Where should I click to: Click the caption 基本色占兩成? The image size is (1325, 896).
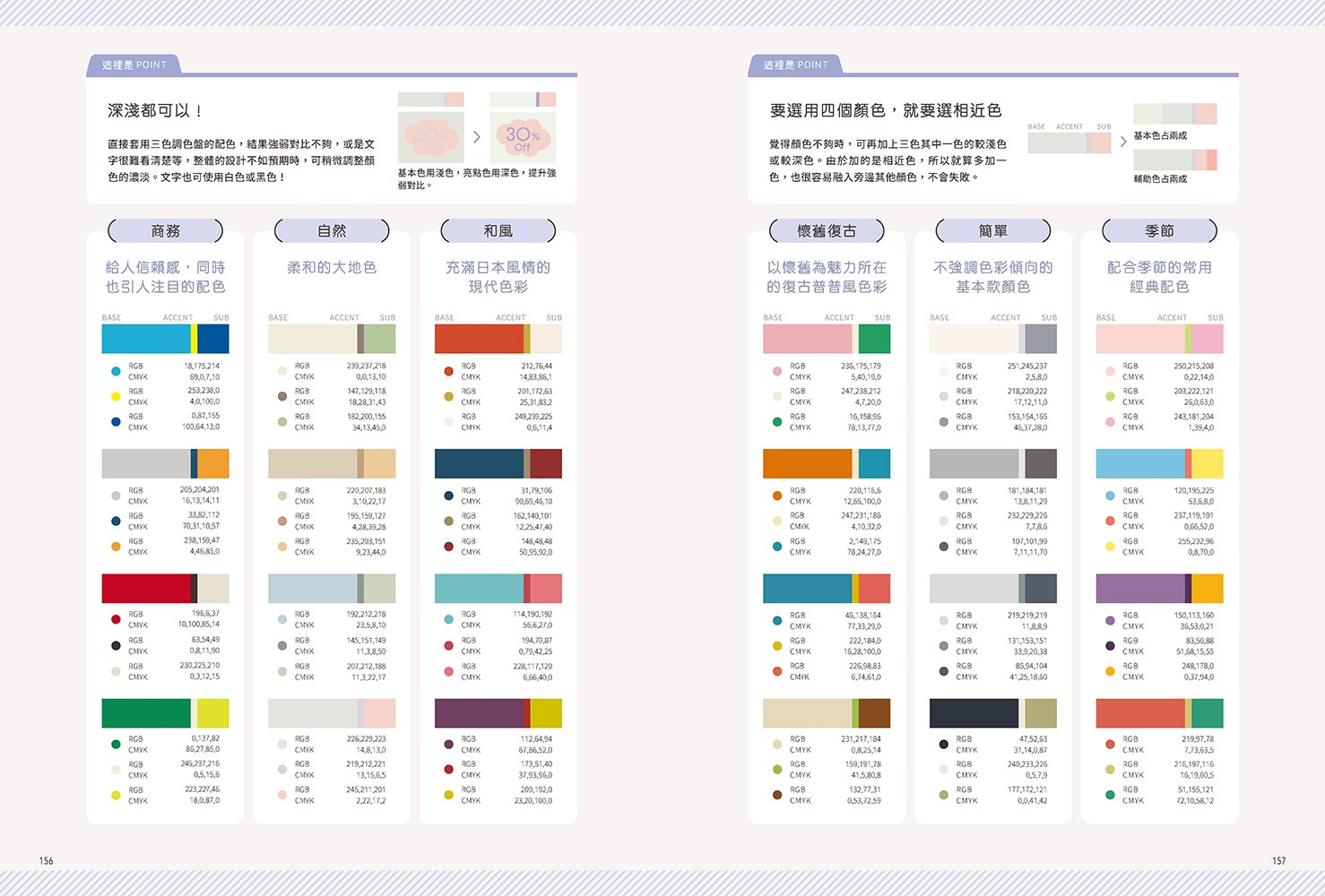[x=1160, y=135]
